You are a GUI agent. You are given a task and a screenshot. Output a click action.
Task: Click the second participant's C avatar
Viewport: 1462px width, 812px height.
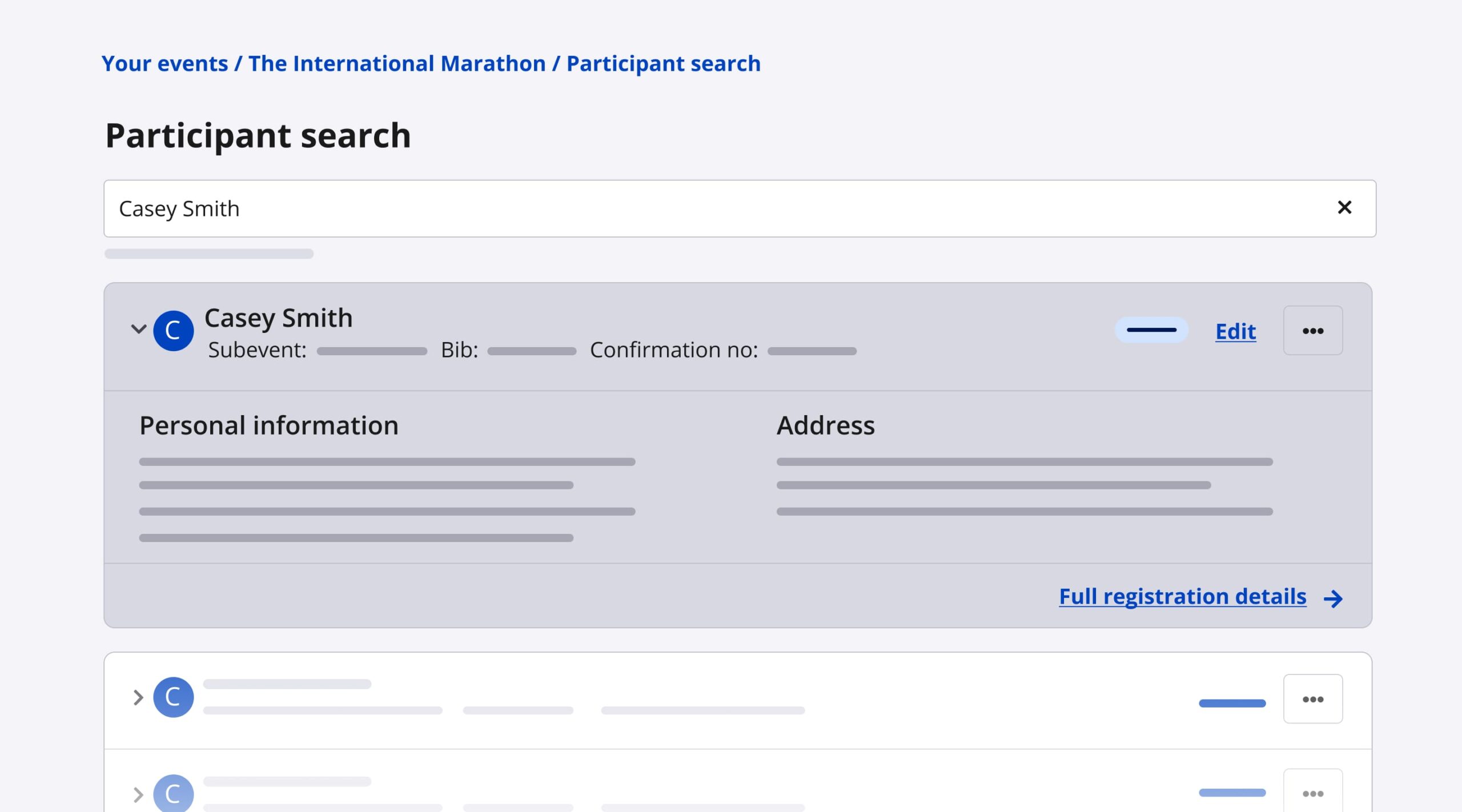click(173, 697)
